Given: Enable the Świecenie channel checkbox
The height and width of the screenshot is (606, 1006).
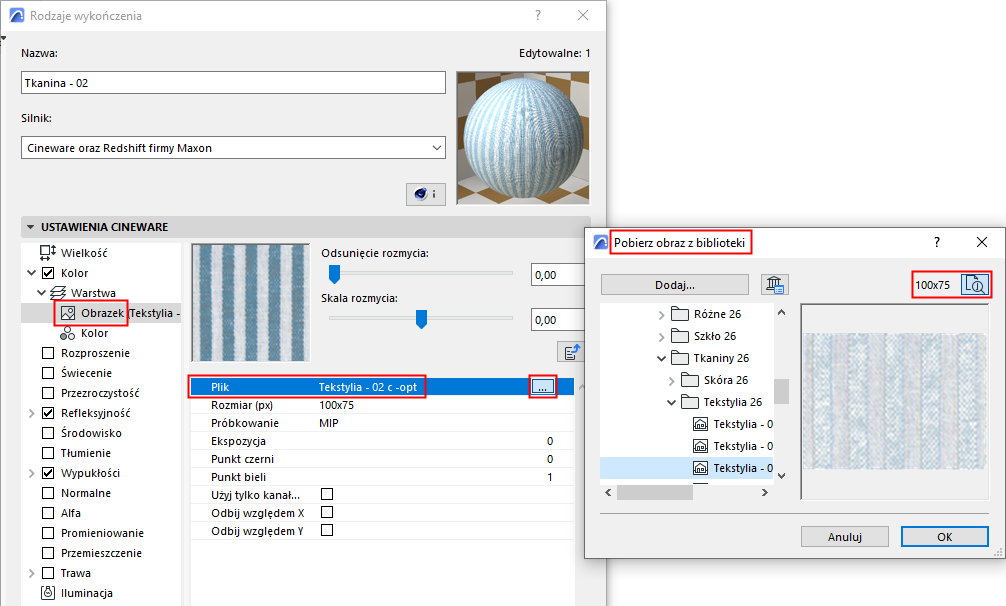Looking at the screenshot, I should click(x=47, y=373).
